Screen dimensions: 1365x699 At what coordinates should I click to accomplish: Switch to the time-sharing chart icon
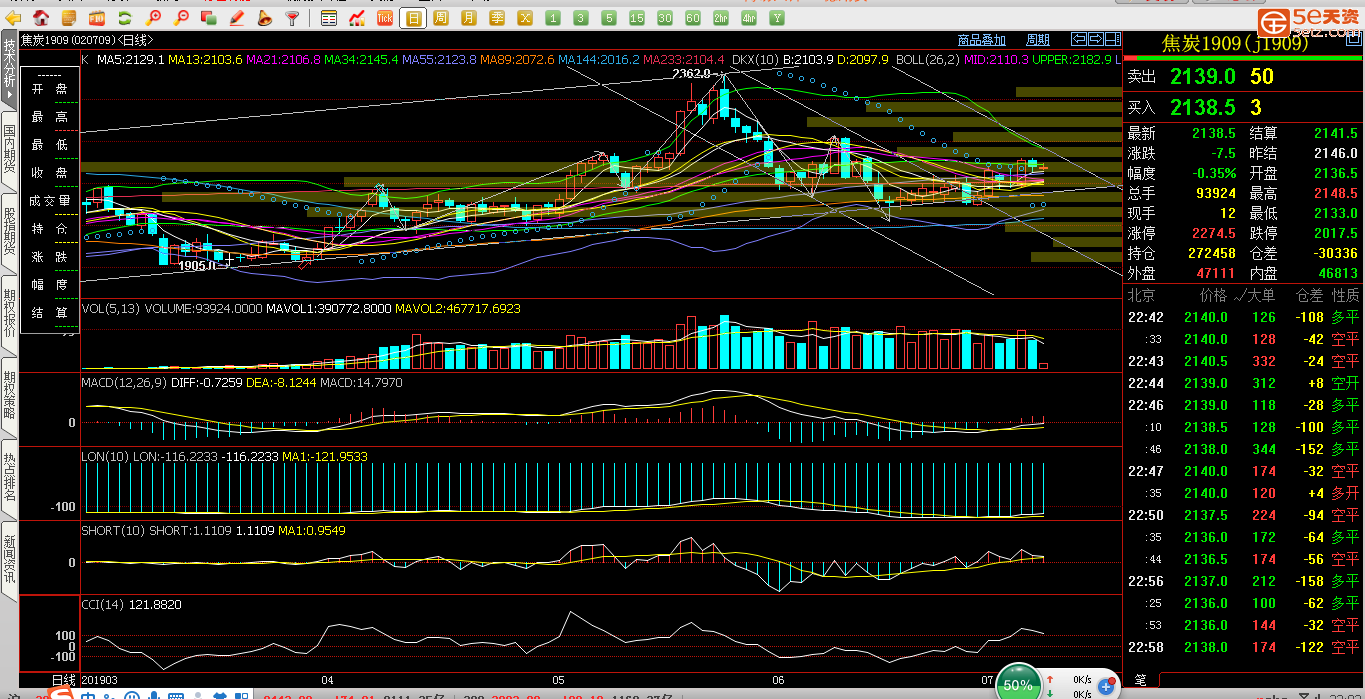coord(357,18)
